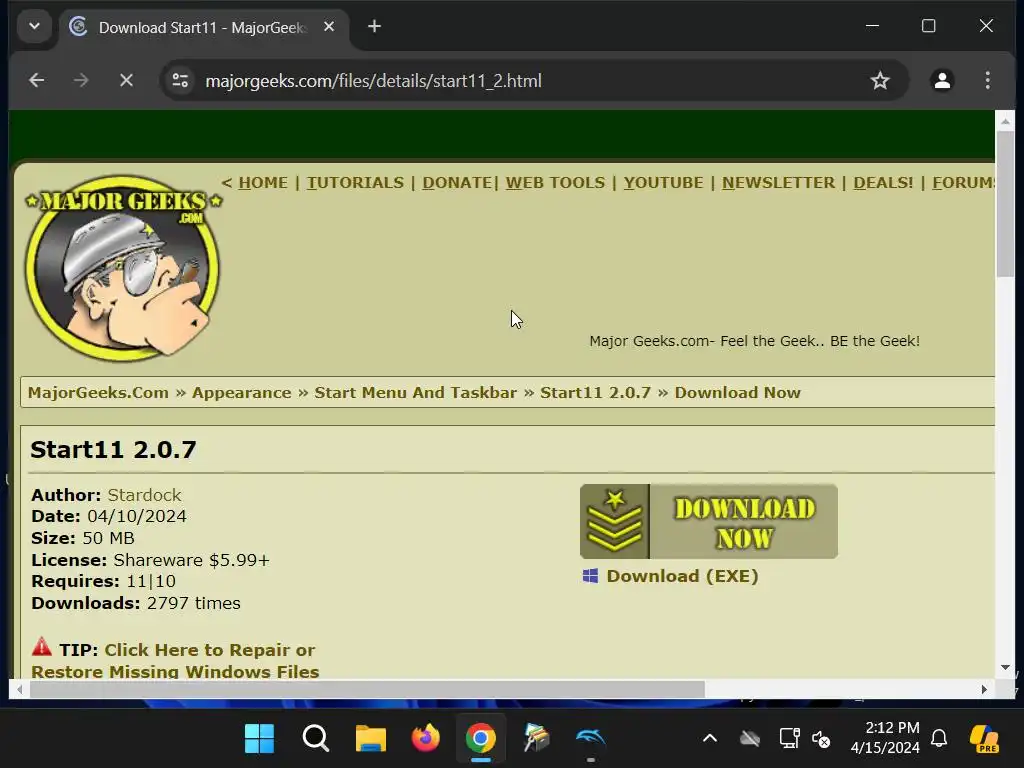Open the HOME navigation link

click(263, 183)
